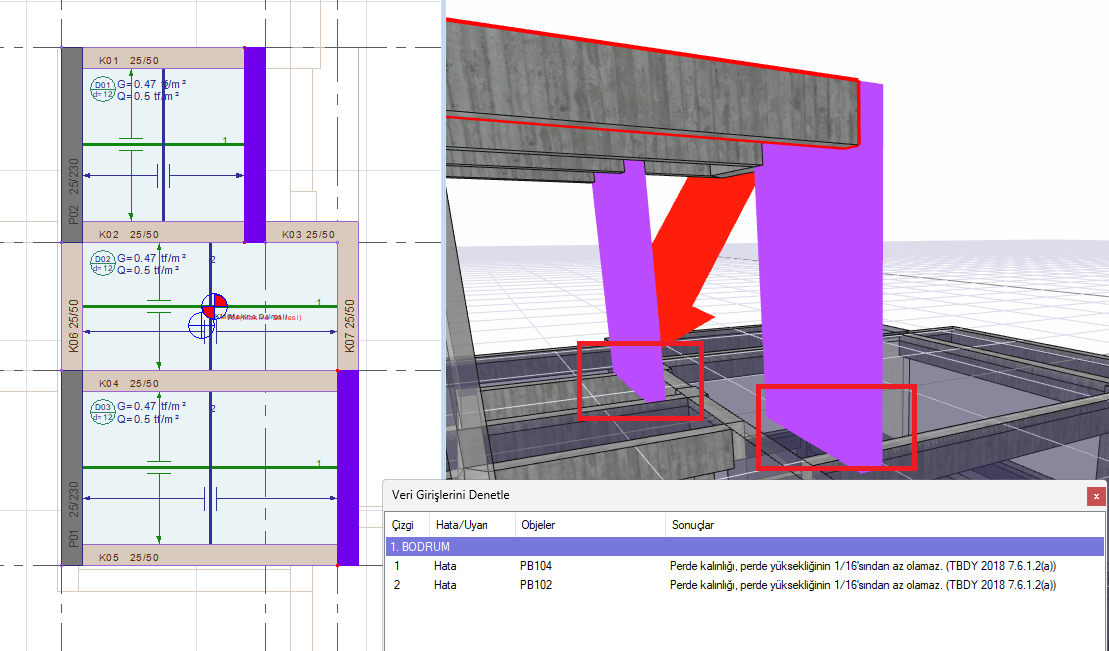Click the red-blue mass center symbol
The width and height of the screenshot is (1109, 651).
tap(215, 306)
